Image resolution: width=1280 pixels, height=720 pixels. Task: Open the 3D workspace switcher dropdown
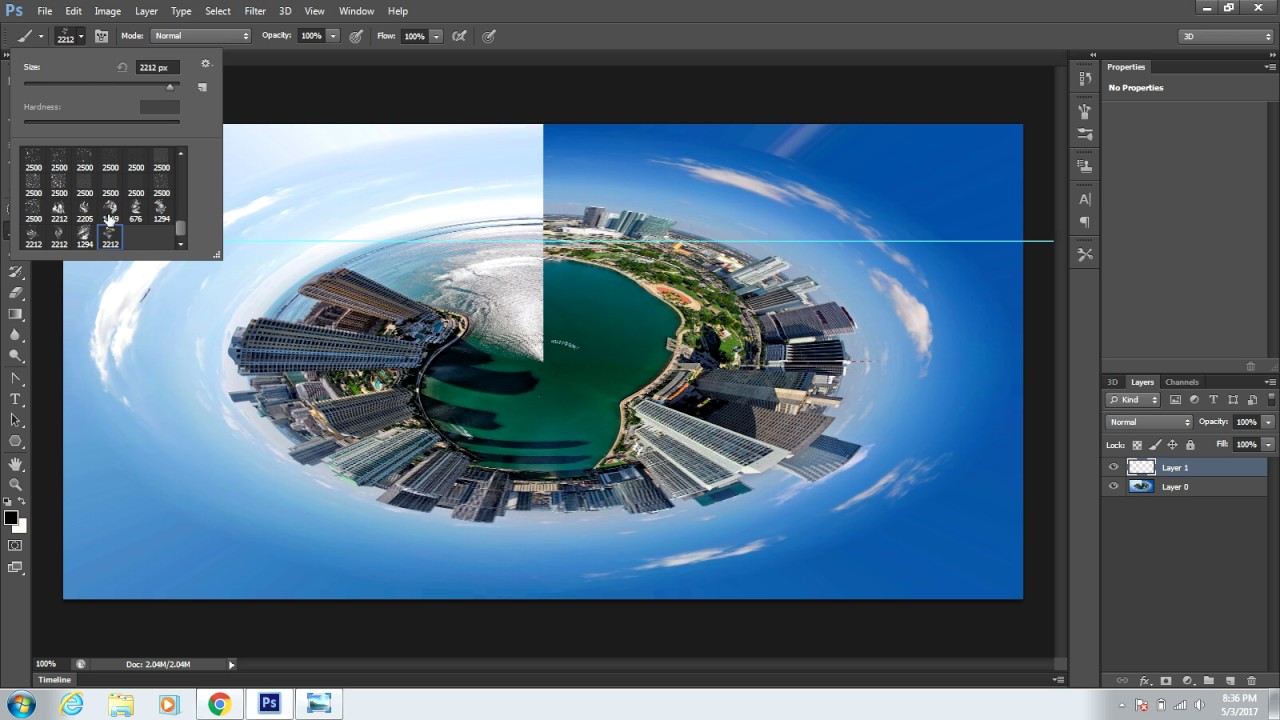point(1226,36)
